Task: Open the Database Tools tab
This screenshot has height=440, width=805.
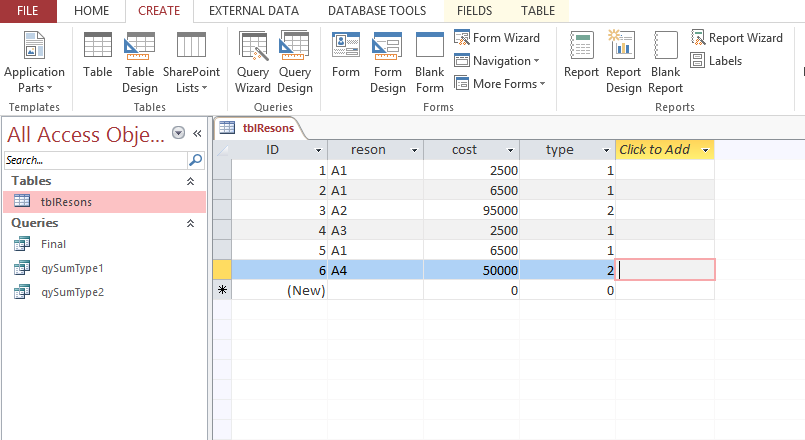Action: tap(378, 11)
